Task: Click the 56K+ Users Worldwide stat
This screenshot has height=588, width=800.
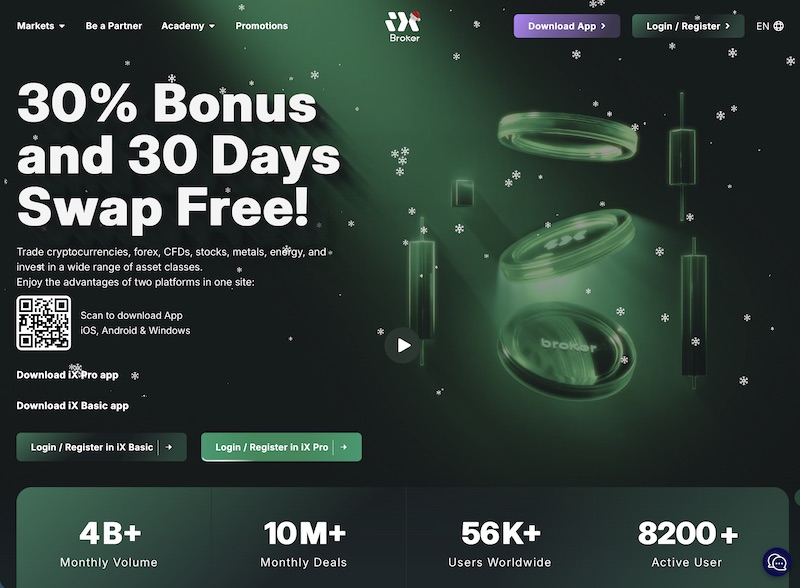Action: coord(499,544)
